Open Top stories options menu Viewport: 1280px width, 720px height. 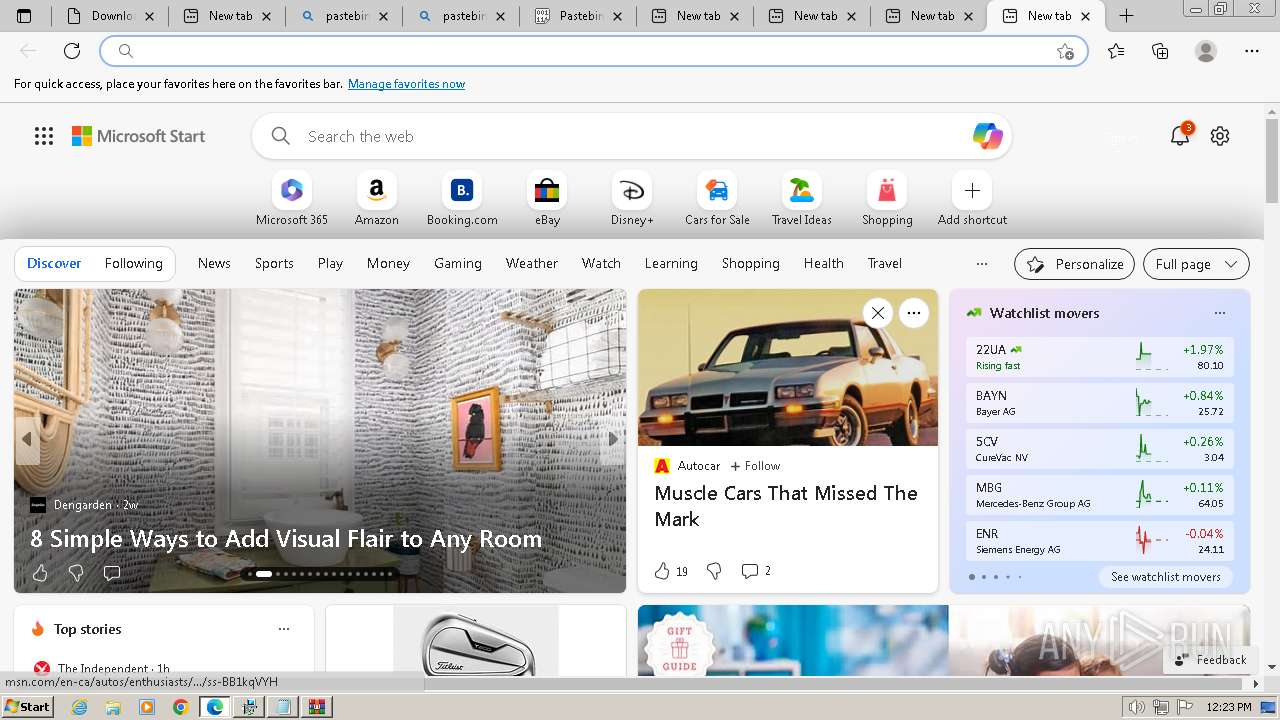[284, 629]
